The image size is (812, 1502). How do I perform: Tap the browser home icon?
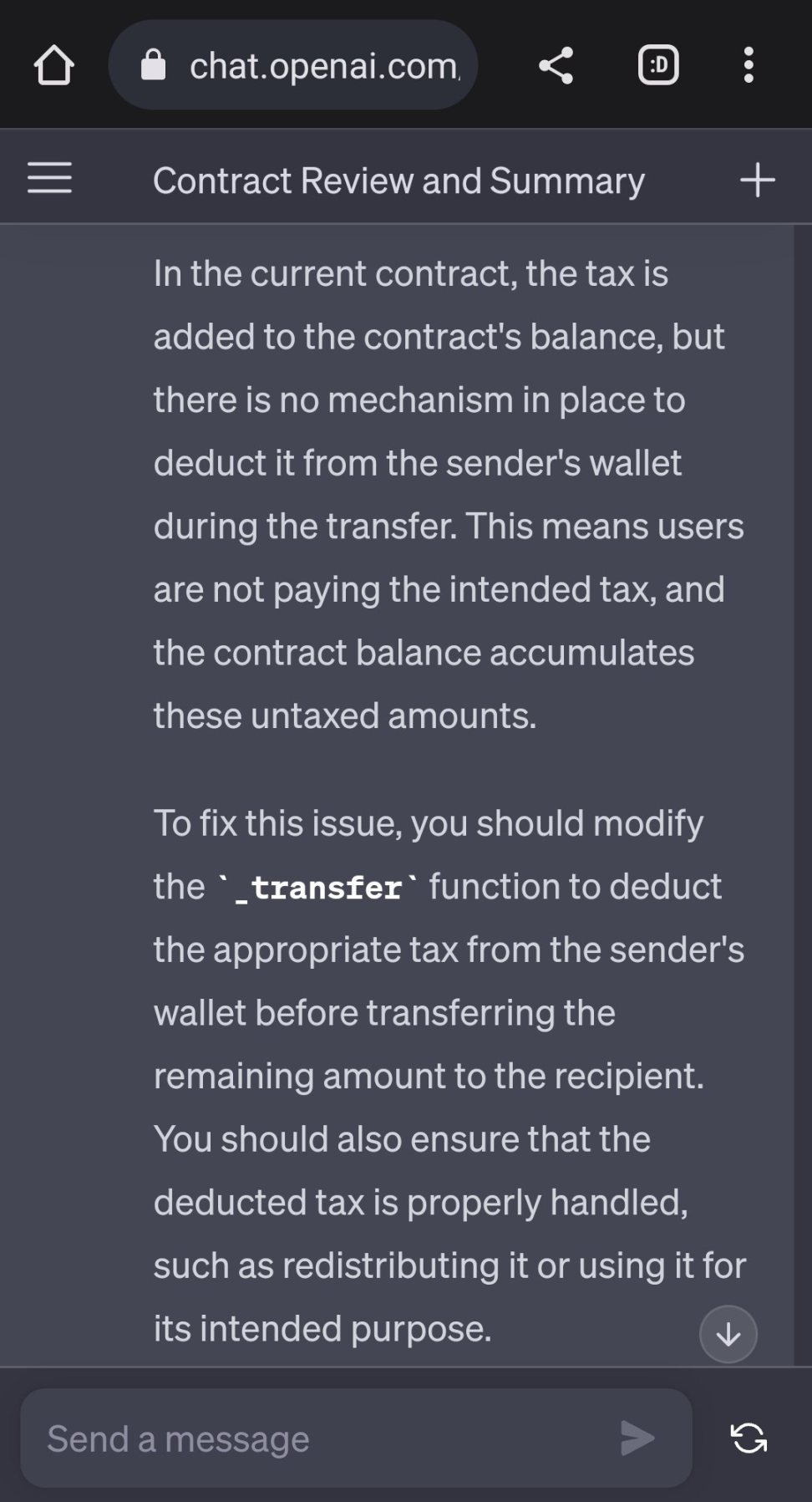click(x=54, y=65)
